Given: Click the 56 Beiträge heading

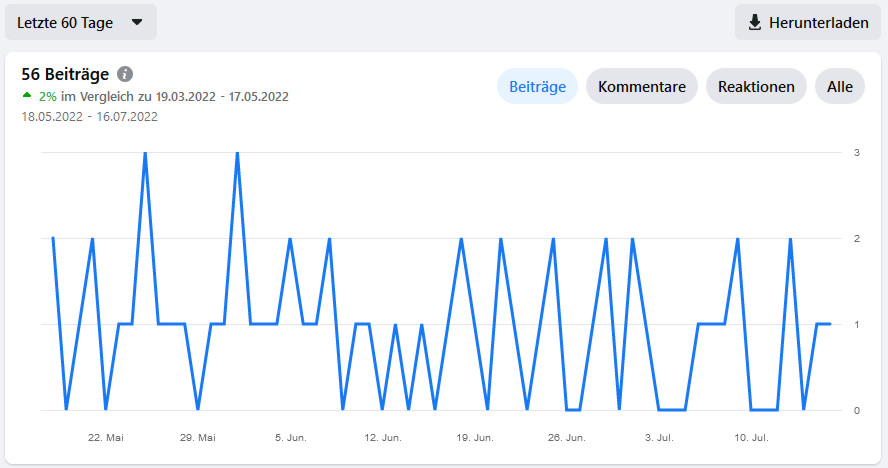Looking at the screenshot, I should (x=65, y=75).
